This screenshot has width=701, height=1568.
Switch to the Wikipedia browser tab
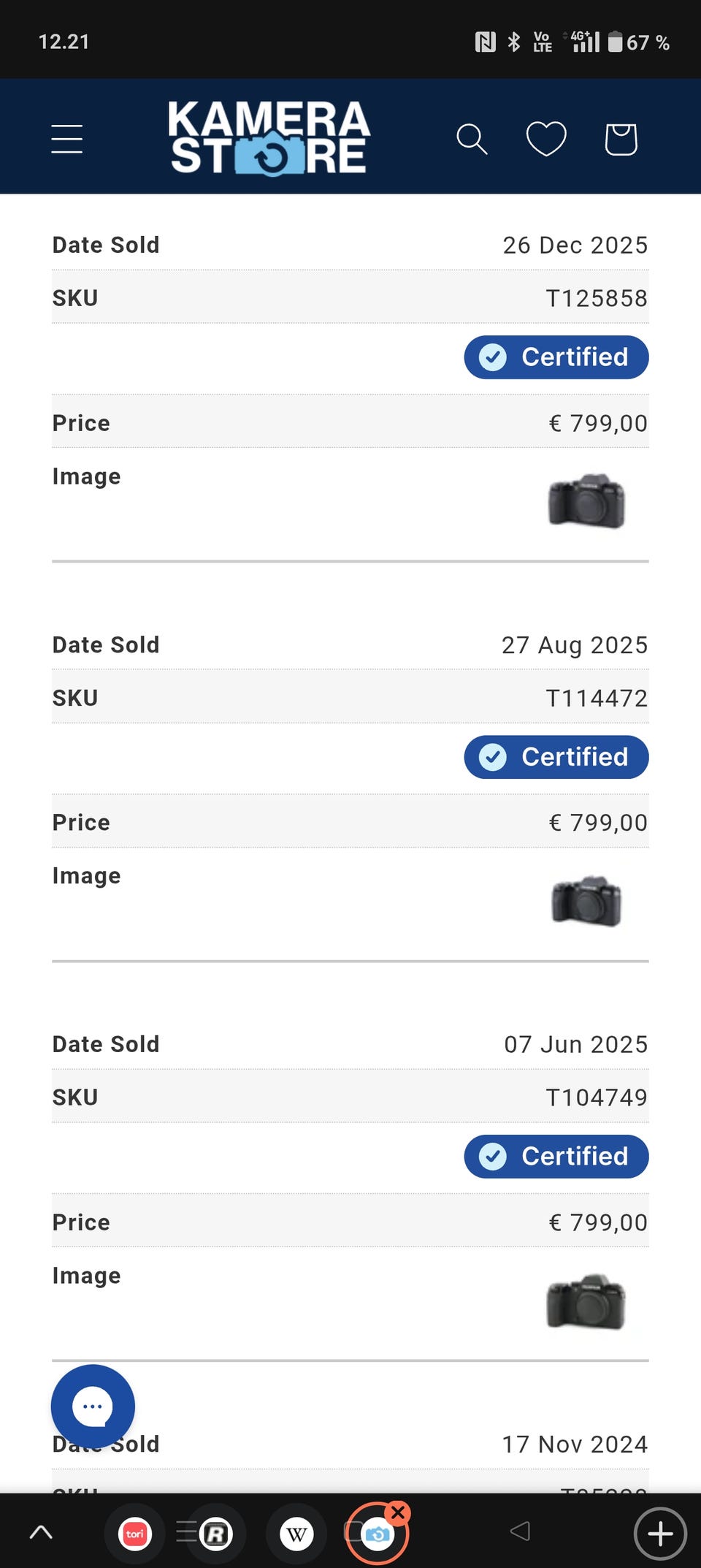[x=297, y=1534]
